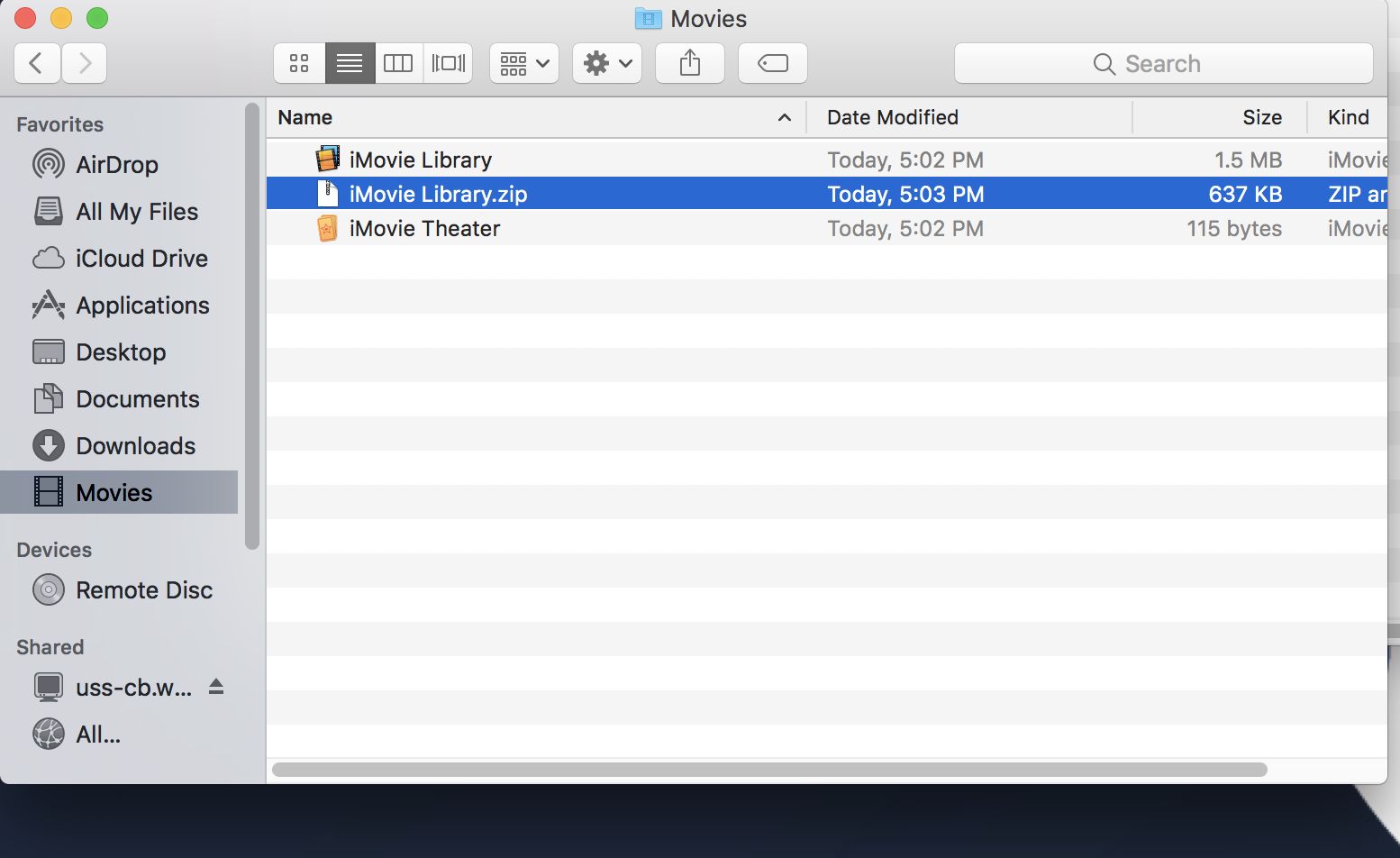Open Downloads in the sidebar
The image size is (1400, 858).
click(119, 445)
